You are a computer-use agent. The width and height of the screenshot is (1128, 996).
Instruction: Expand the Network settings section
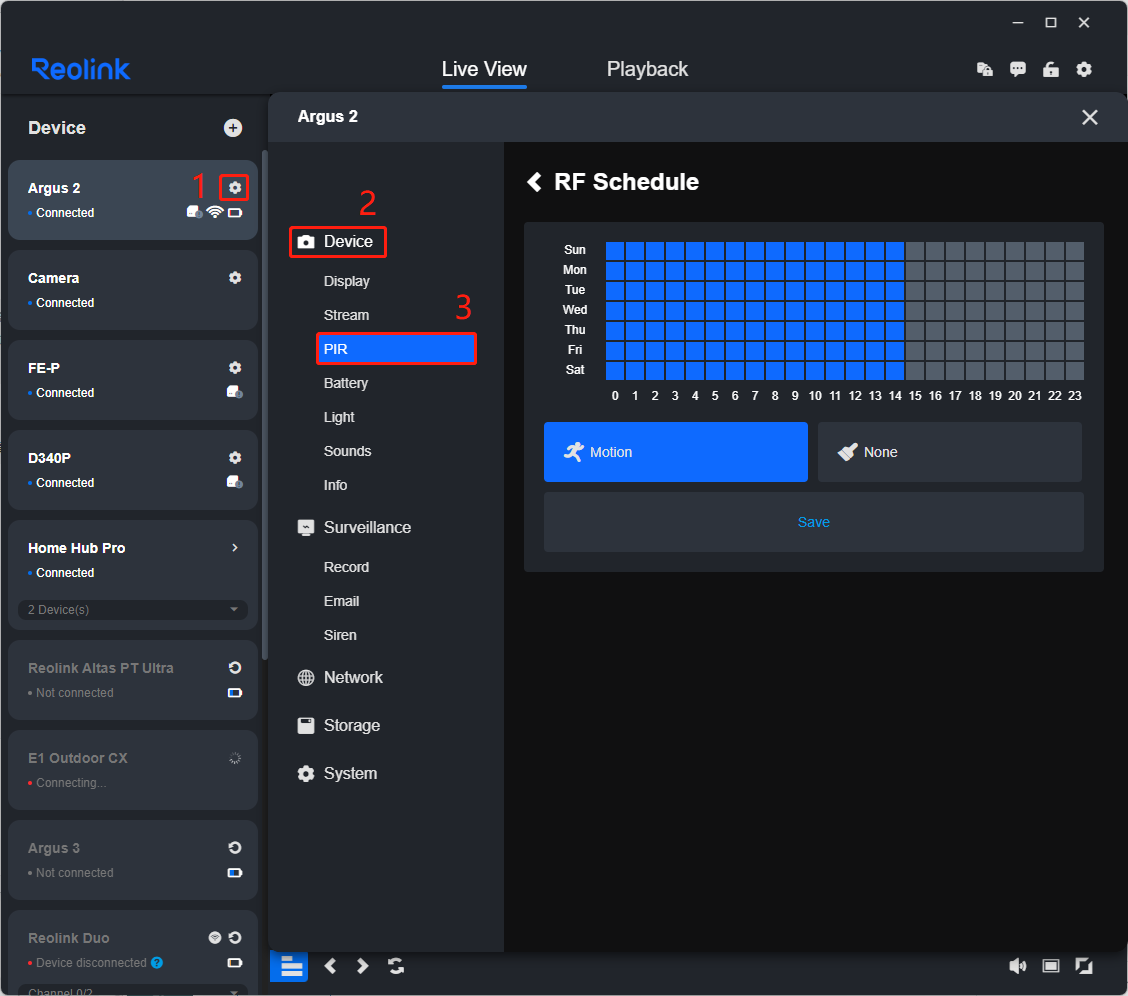tap(340, 677)
